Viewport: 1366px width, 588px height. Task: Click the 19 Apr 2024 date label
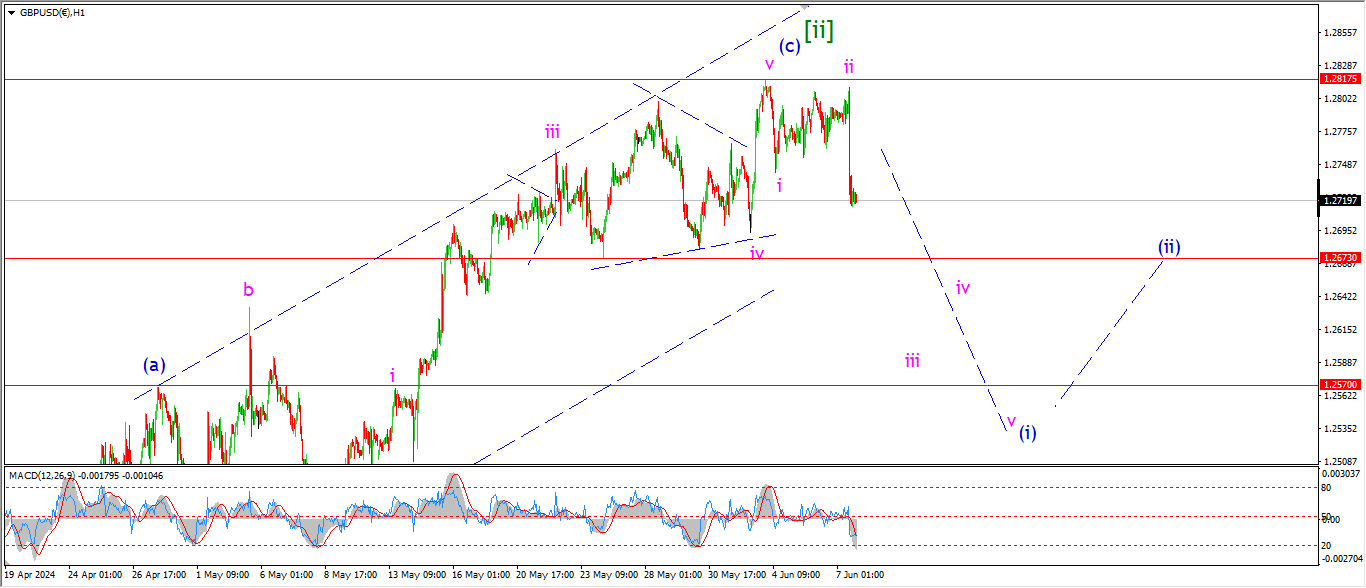coord(30,575)
